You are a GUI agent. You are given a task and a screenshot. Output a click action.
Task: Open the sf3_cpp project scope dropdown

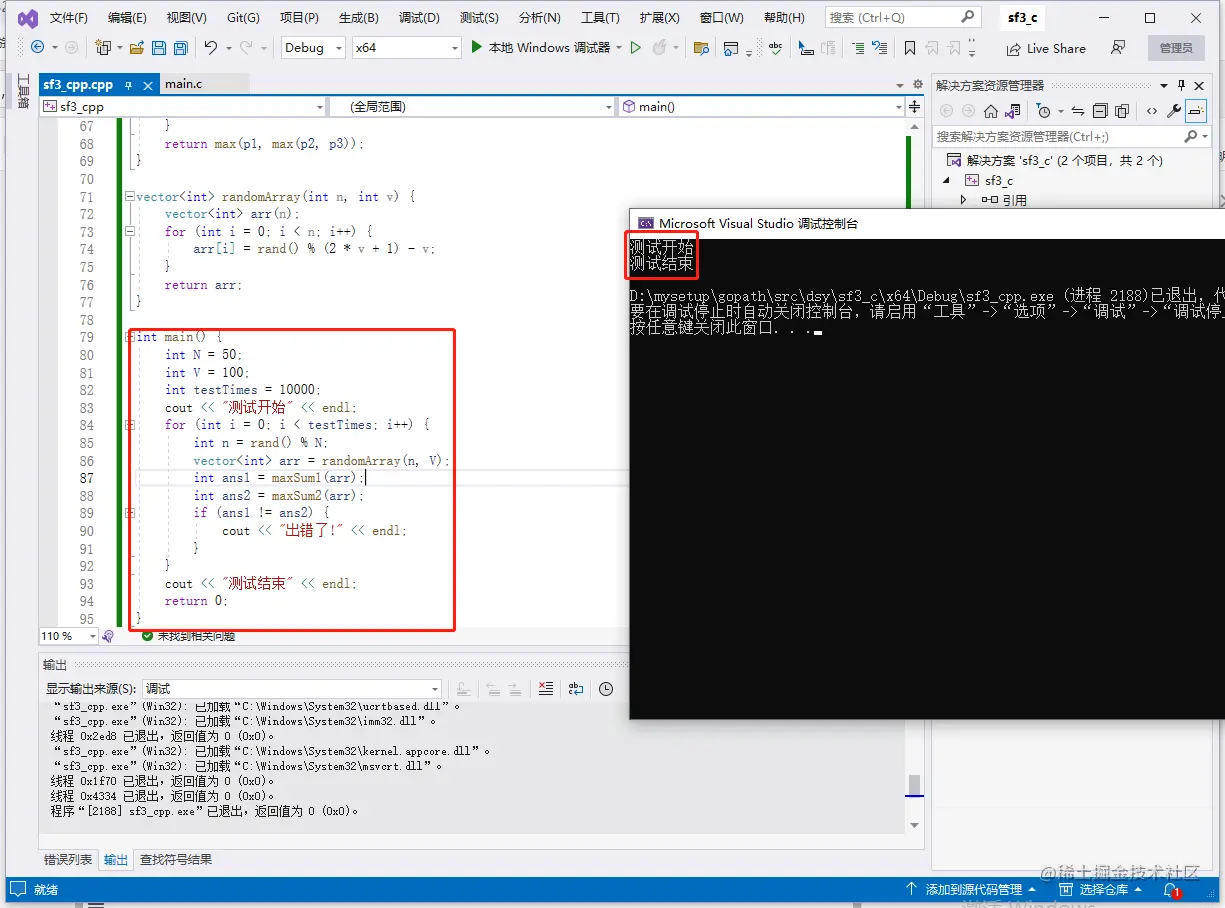tap(183, 106)
